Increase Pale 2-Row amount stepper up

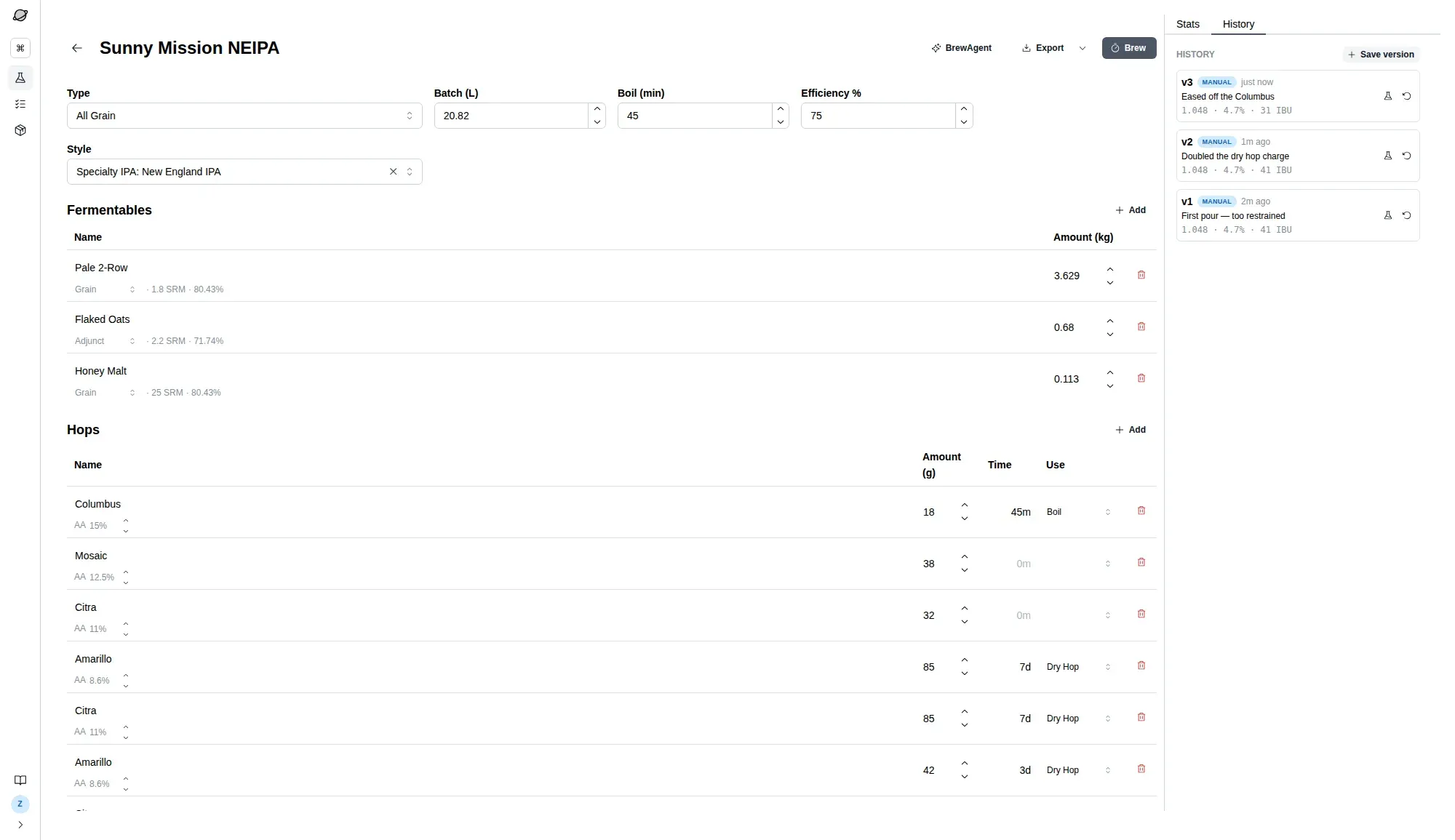1110,270
